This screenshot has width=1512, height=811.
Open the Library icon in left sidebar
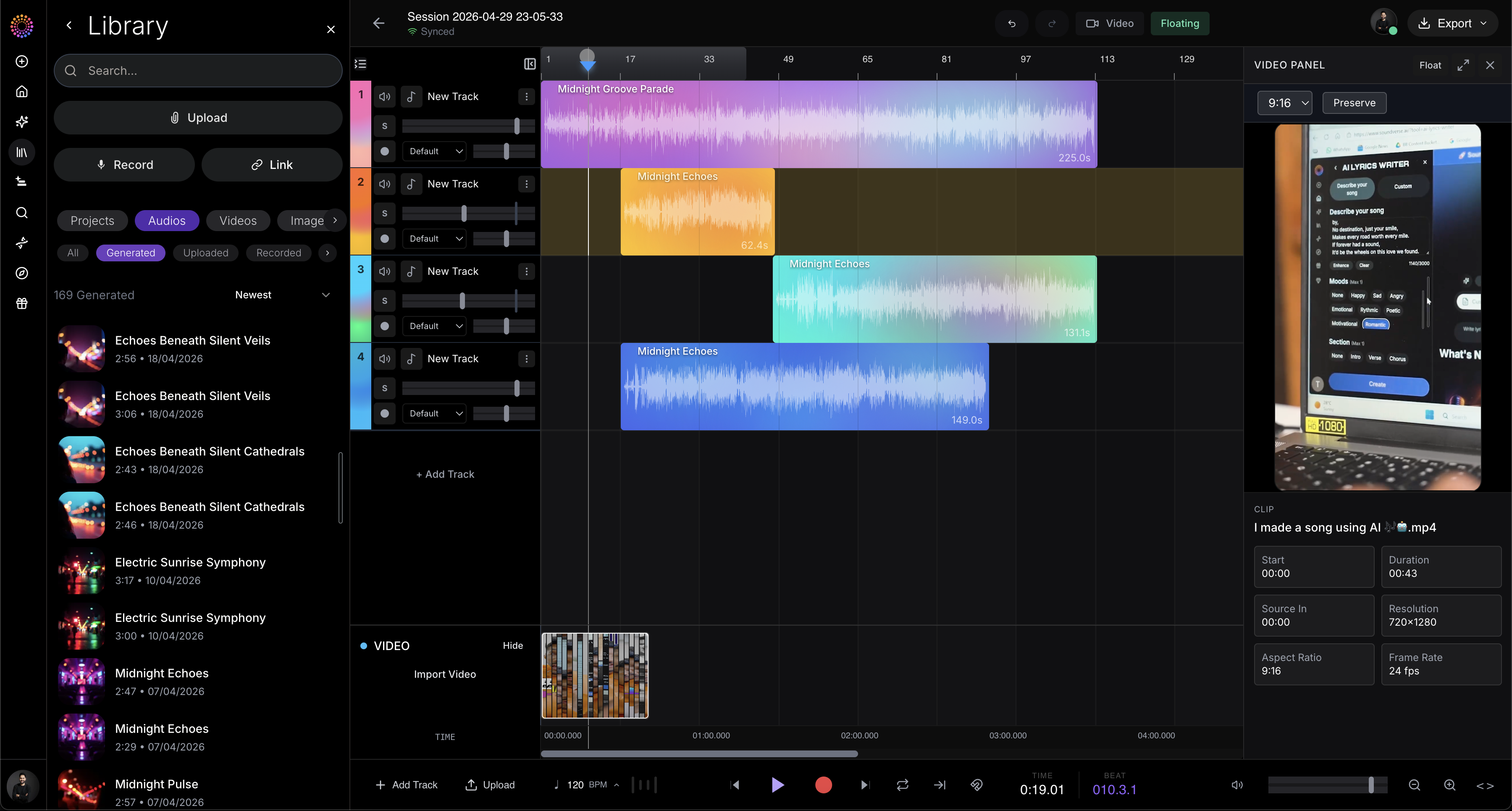[x=22, y=152]
